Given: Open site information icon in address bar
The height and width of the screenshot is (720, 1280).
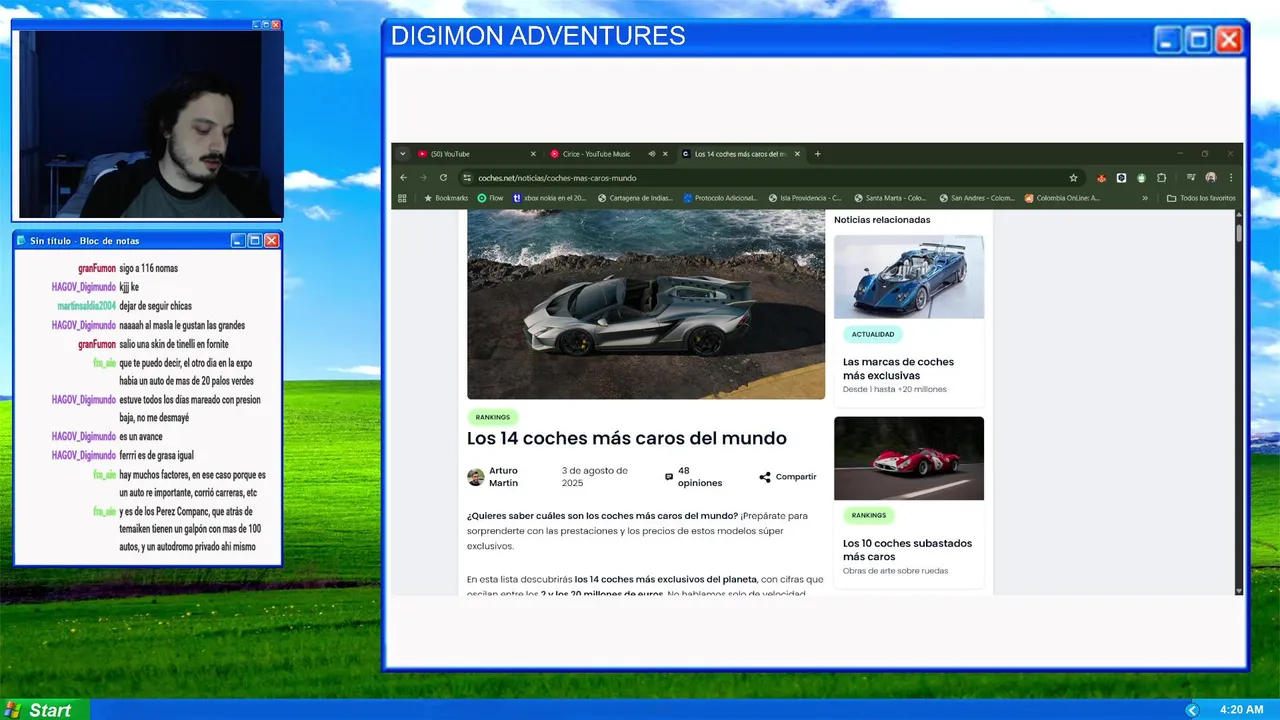Looking at the screenshot, I should click(x=467, y=178).
